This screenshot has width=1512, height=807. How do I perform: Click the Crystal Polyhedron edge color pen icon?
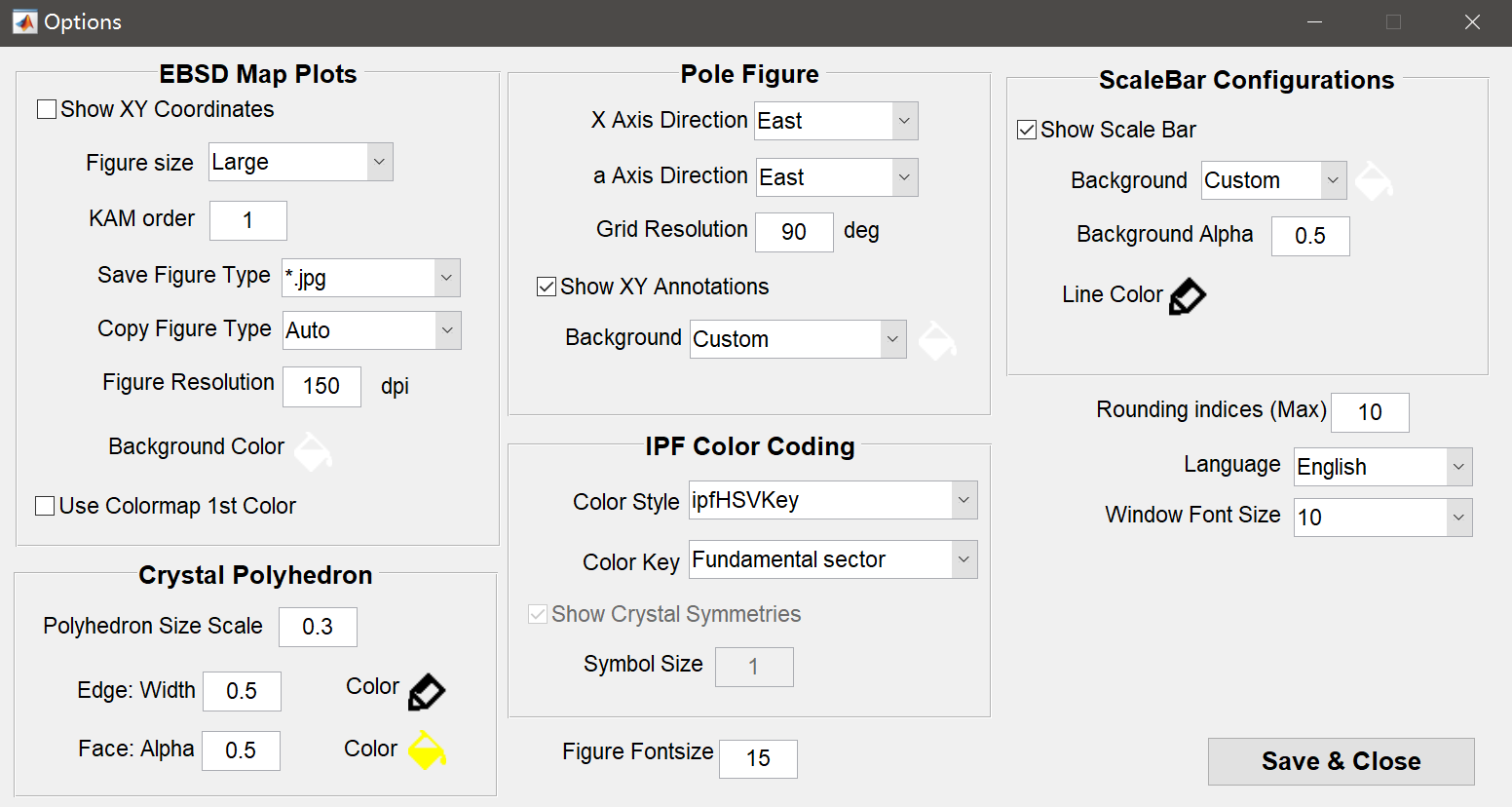click(426, 691)
